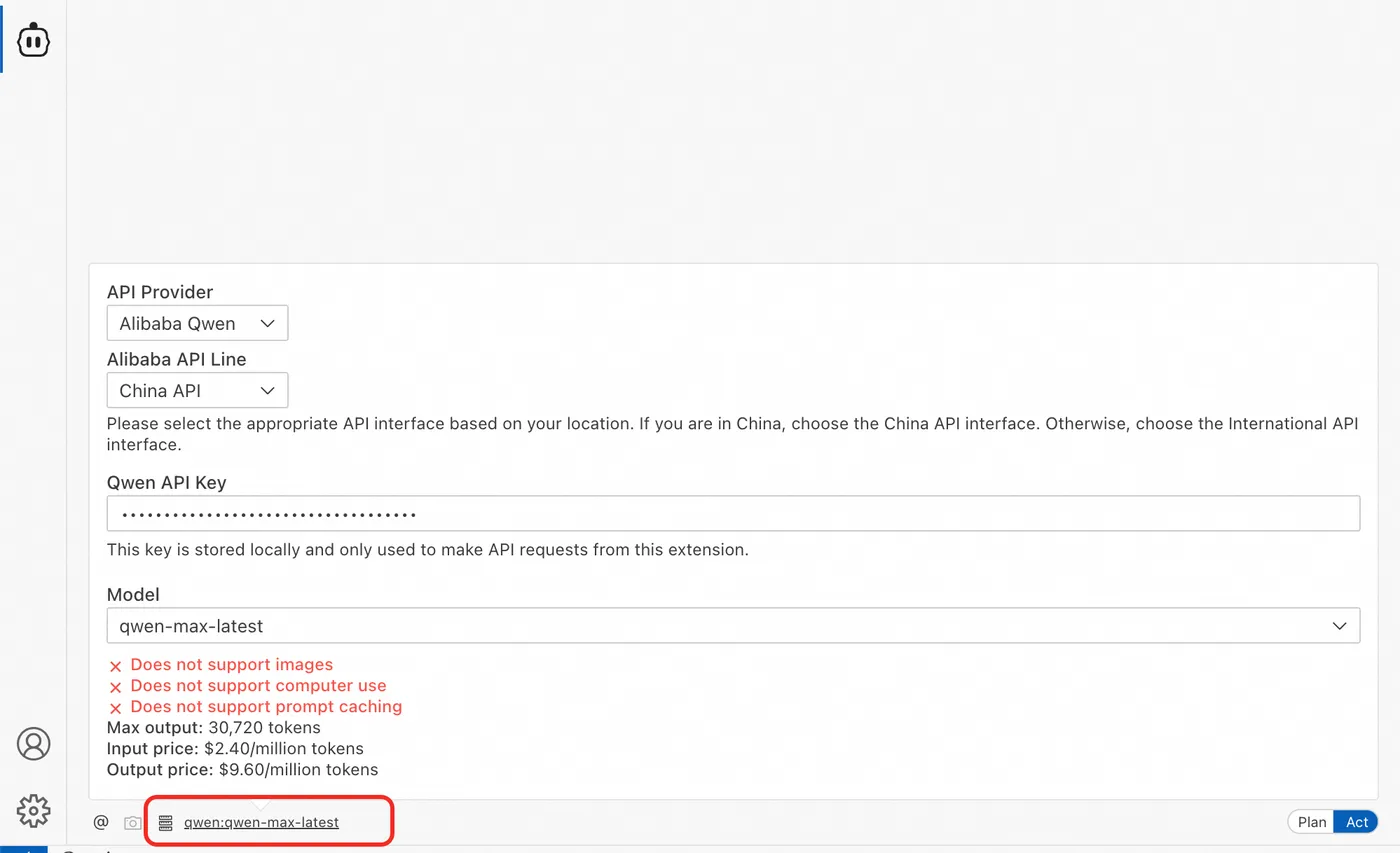1400x853 pixels.
Task: Open the Accounts profile icon
Action: pos(34,744)
